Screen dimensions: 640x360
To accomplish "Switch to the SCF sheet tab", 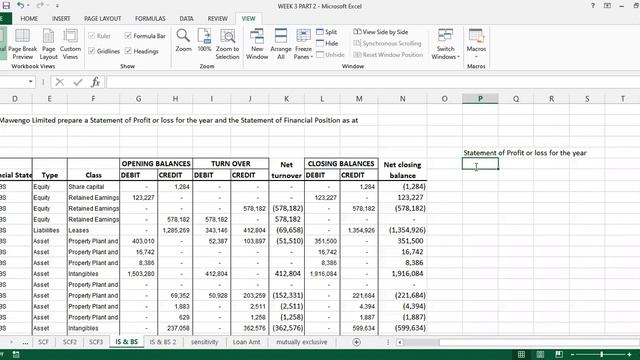I will coord(43,342).
